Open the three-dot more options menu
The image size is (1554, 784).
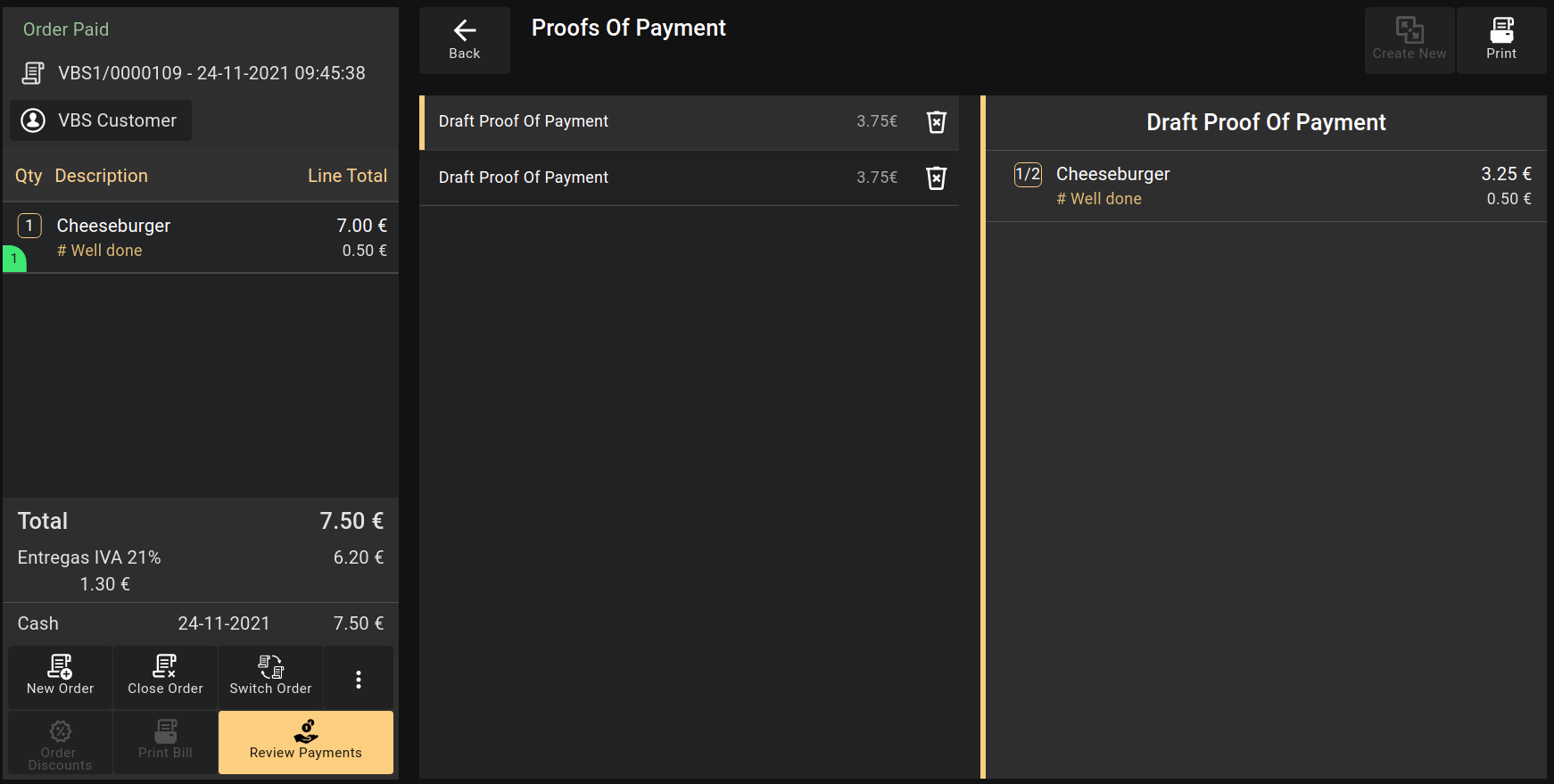coord(359,680)
